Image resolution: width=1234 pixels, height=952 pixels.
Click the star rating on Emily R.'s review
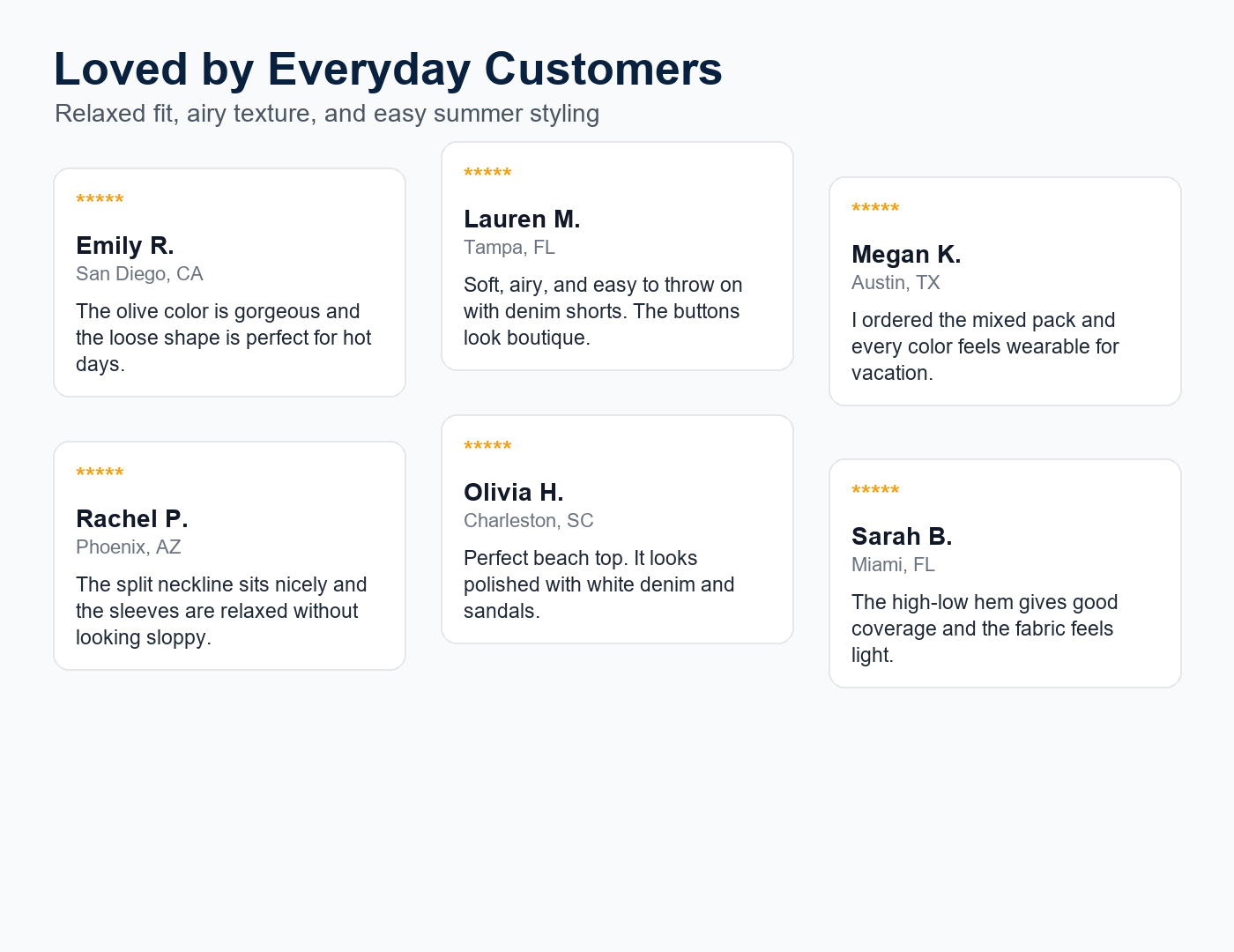pos(100,200)
